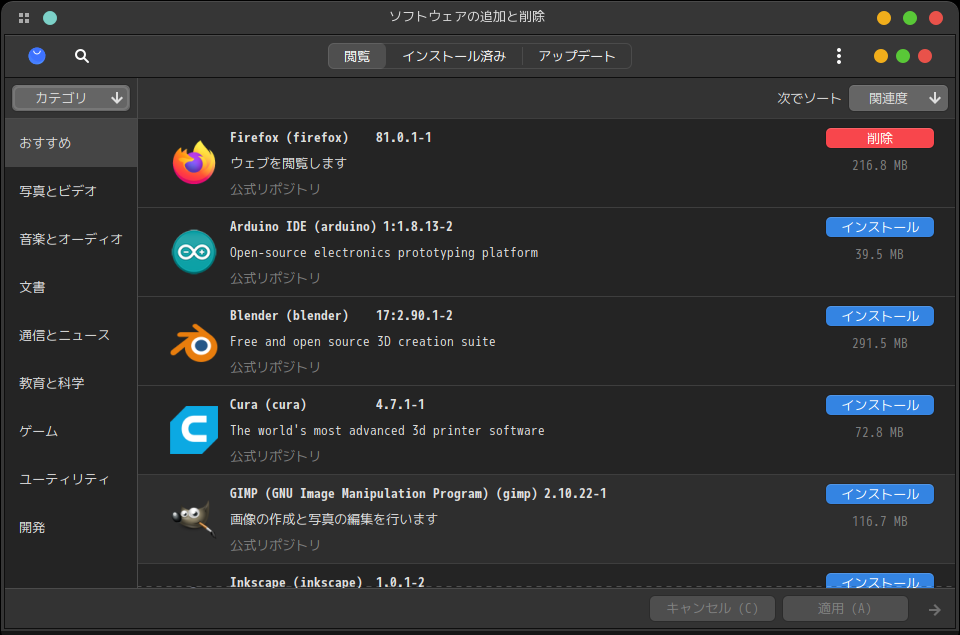This screenshot has width=960, height=635.
Task: Select the ユーティリティ category
Action: (71, 479)
